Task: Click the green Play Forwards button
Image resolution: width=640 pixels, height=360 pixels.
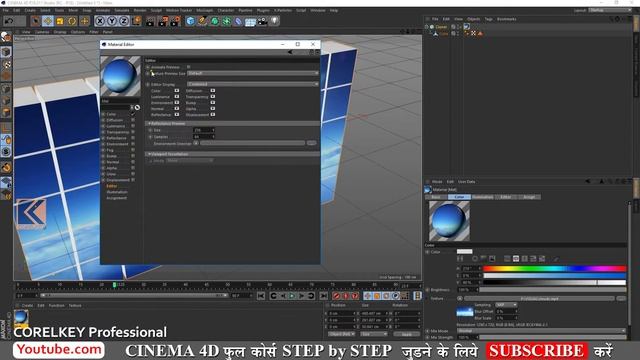Action: tap(292, 296)
